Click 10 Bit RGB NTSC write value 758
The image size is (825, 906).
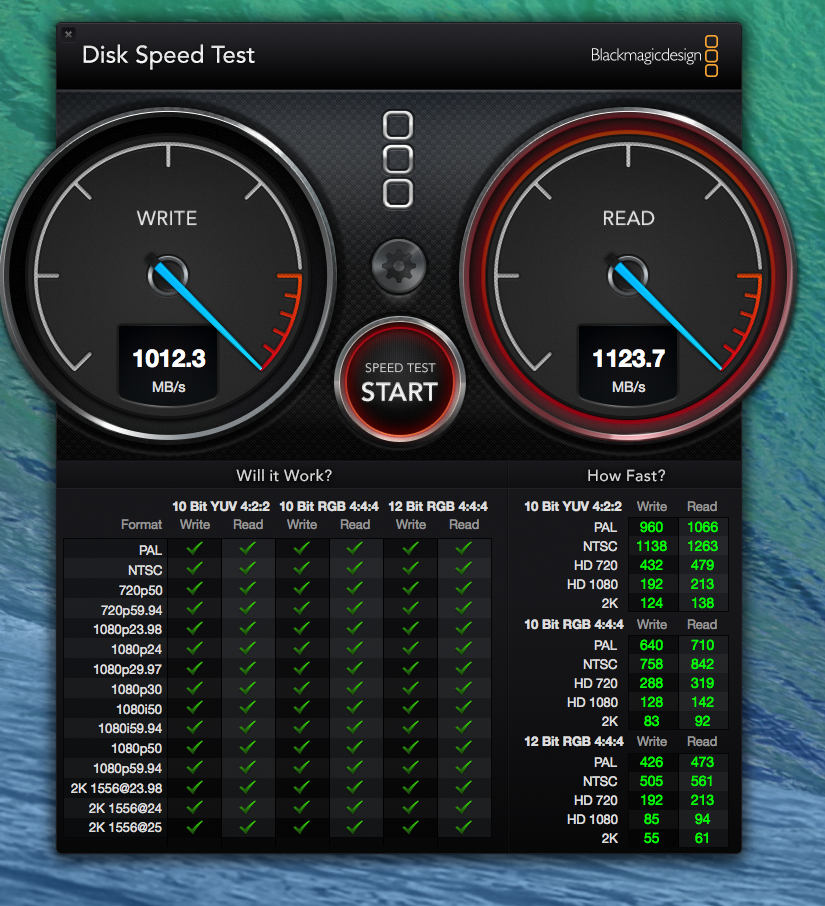point(651,664)
